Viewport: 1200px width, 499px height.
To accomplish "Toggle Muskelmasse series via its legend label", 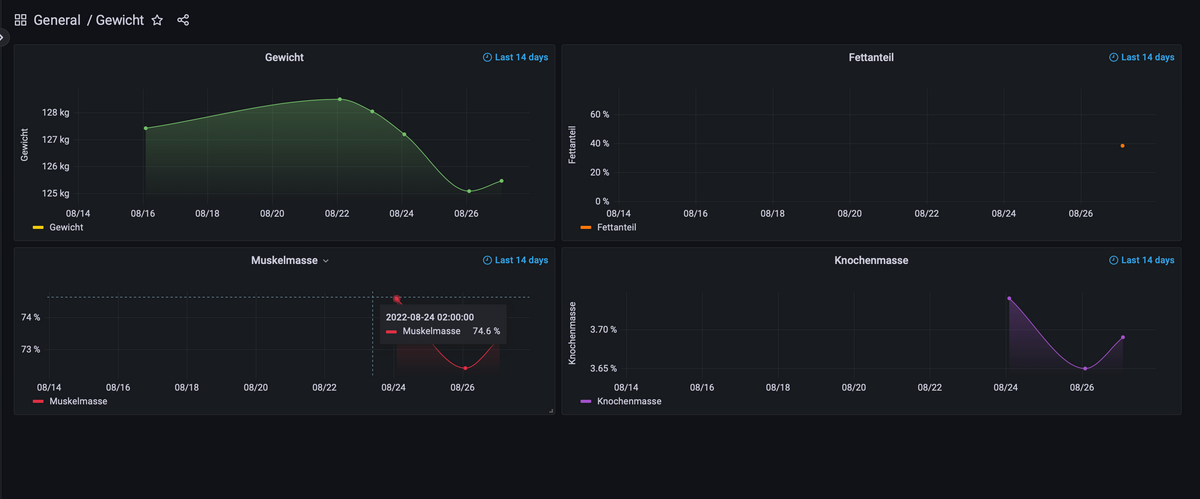I will (x=78, y=401).
